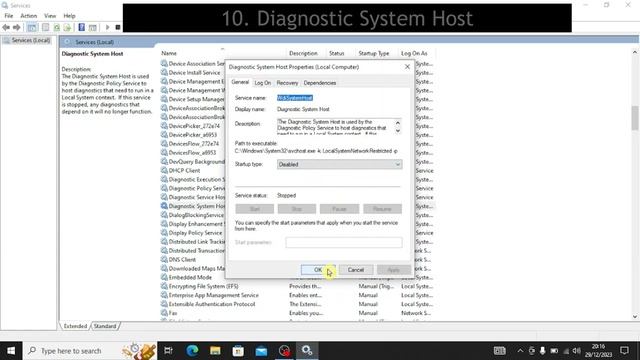The width and height of the screenshot is (640, 360).
Task: Show hidden tray icons with the chevron
Action: [x=520, y=351]
